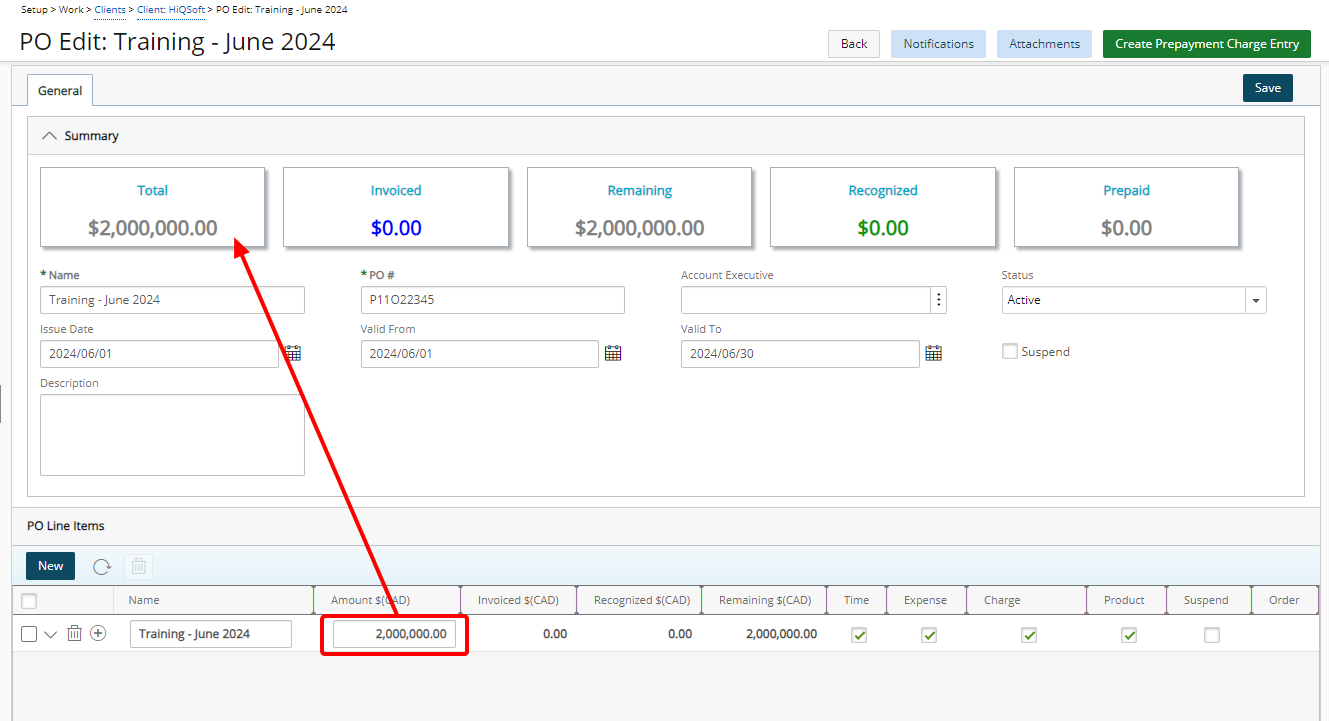Click the Remaining cell value 2,000,000.00

[781, 634]
